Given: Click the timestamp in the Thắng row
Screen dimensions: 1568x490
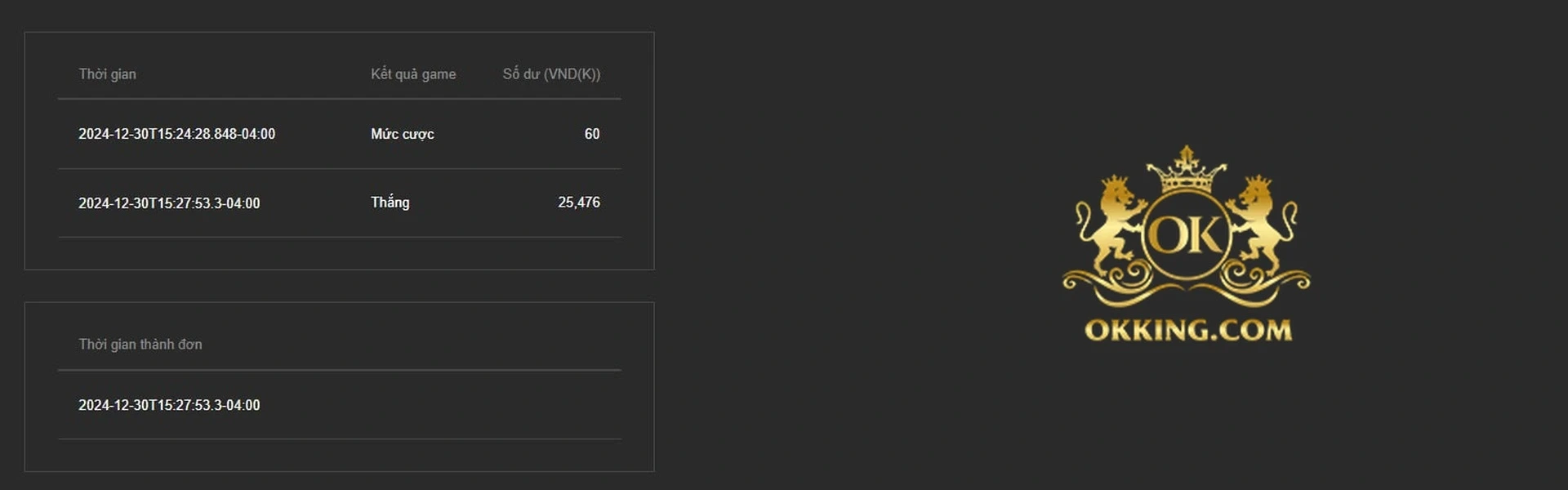Looking at the screenshot, I should point(169,203).
